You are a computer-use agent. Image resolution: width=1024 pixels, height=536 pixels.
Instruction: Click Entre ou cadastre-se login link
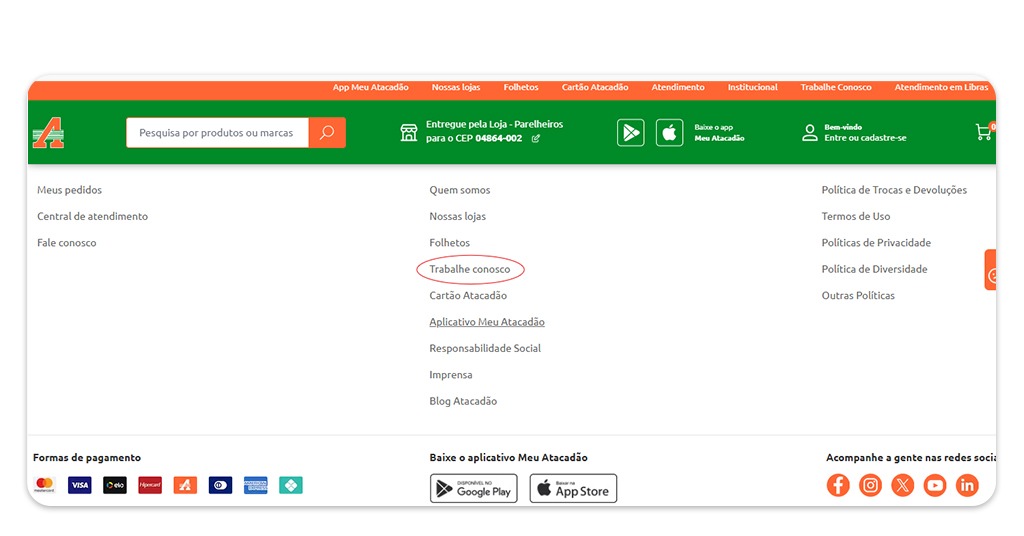point(865,138)
